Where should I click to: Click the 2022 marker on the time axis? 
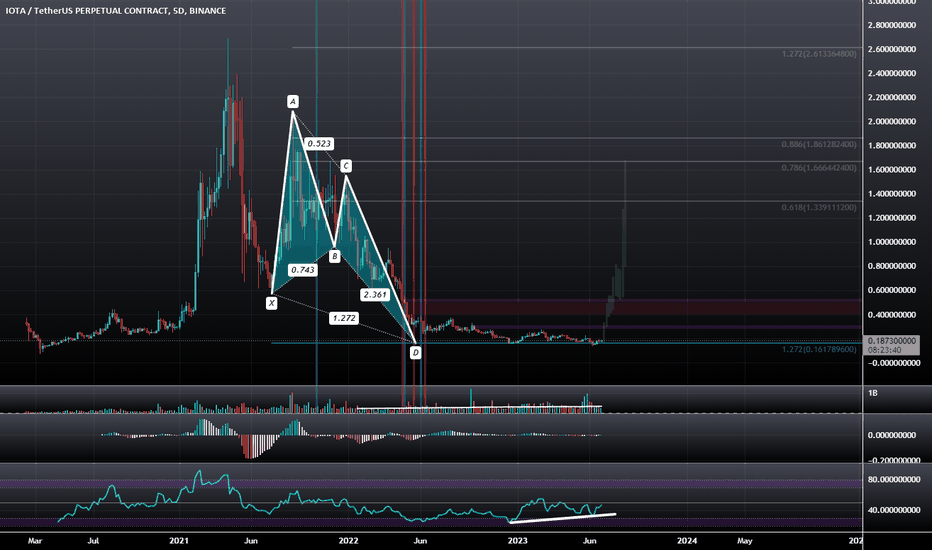tap(348, 540)
